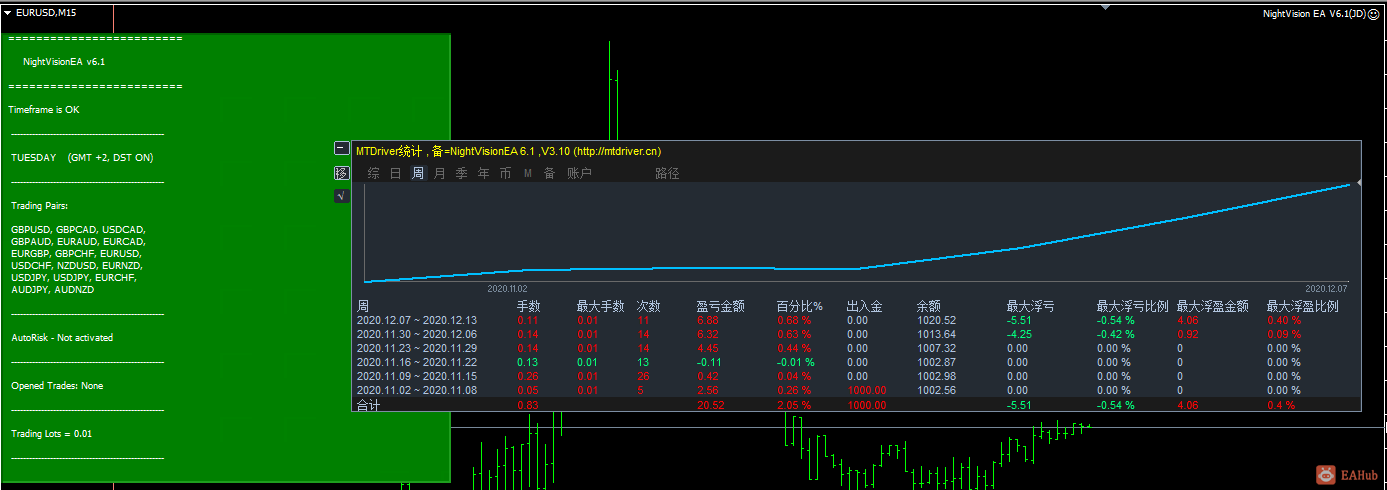The height and width of the screenshot is (490, 1387).
Task: Click the 2020.11.02 date label on chart axis
Action: click(x=507, y=288)
